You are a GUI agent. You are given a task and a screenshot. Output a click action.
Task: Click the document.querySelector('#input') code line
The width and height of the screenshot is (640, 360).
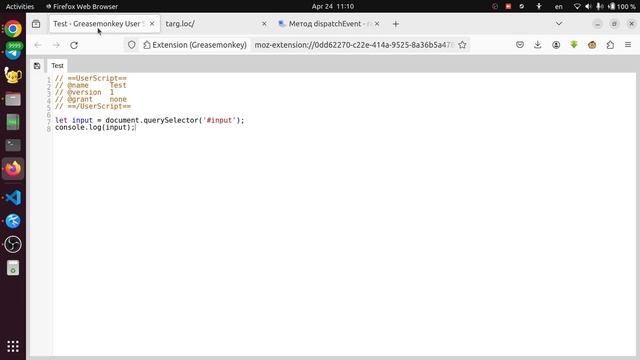pyautogui.click(x=150, y=120)
